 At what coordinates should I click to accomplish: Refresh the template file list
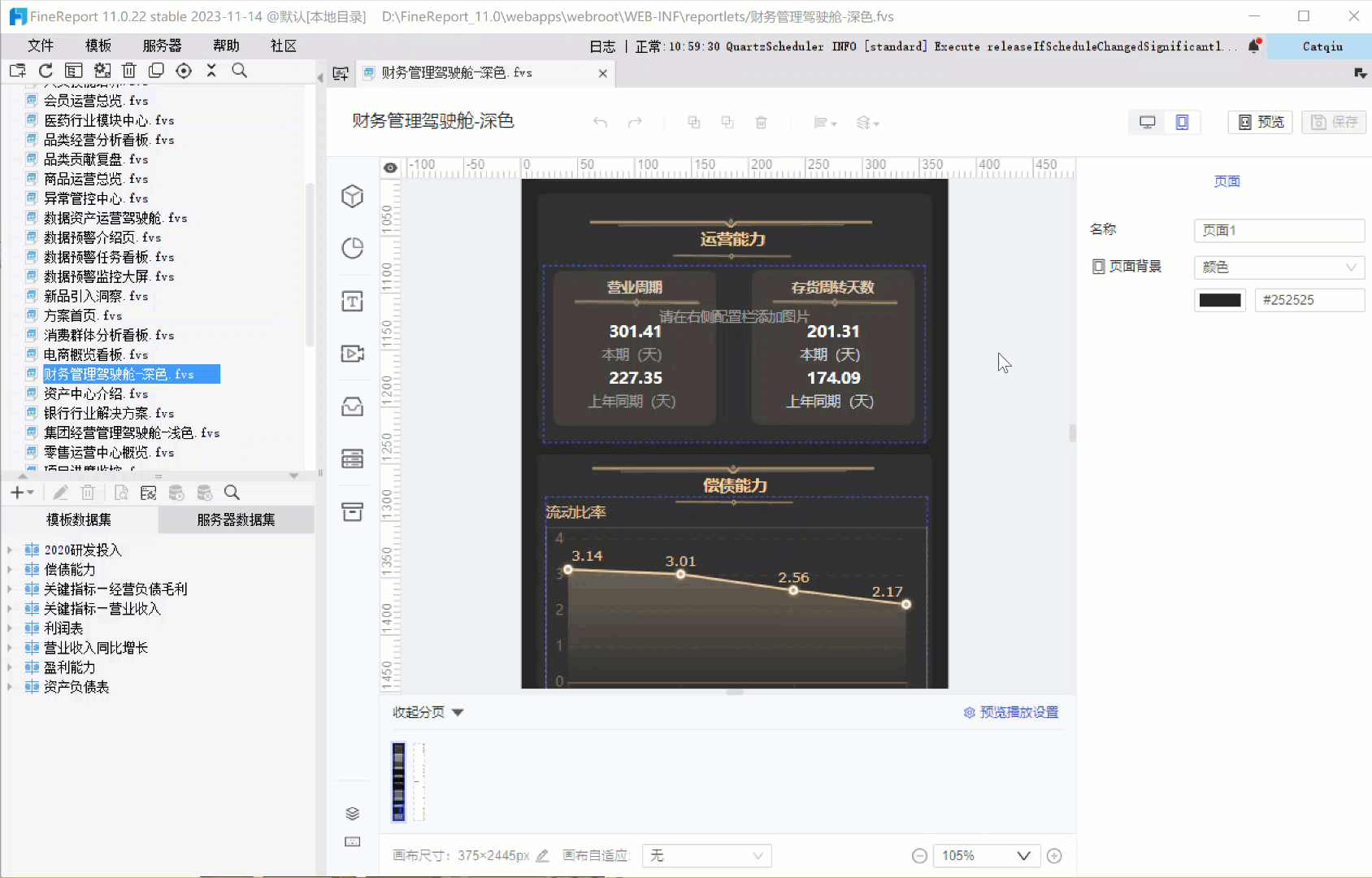coord(46,71)
